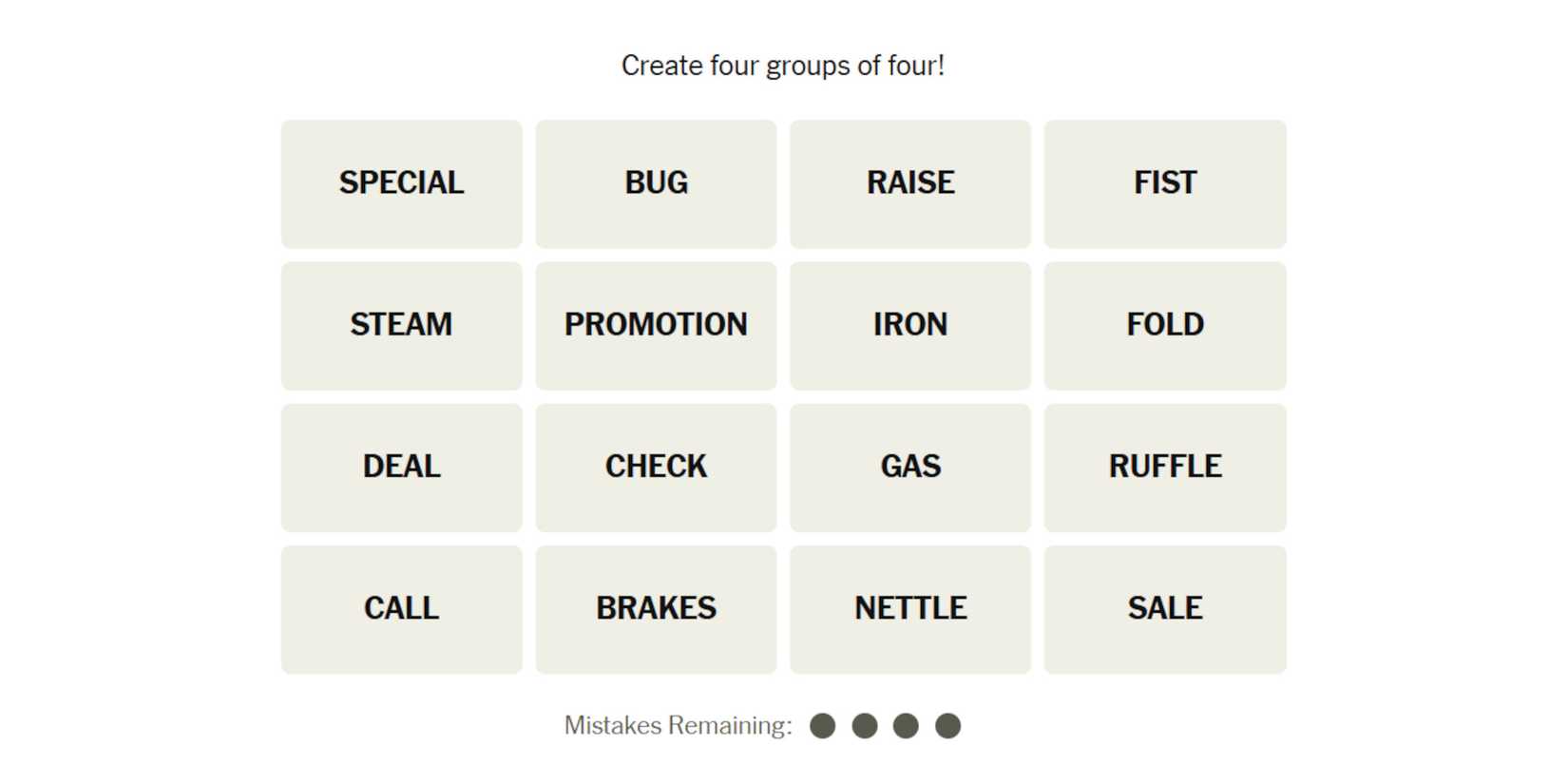Click the first mistakes remaining dot
1568x784 pixels.
point(823,726)
